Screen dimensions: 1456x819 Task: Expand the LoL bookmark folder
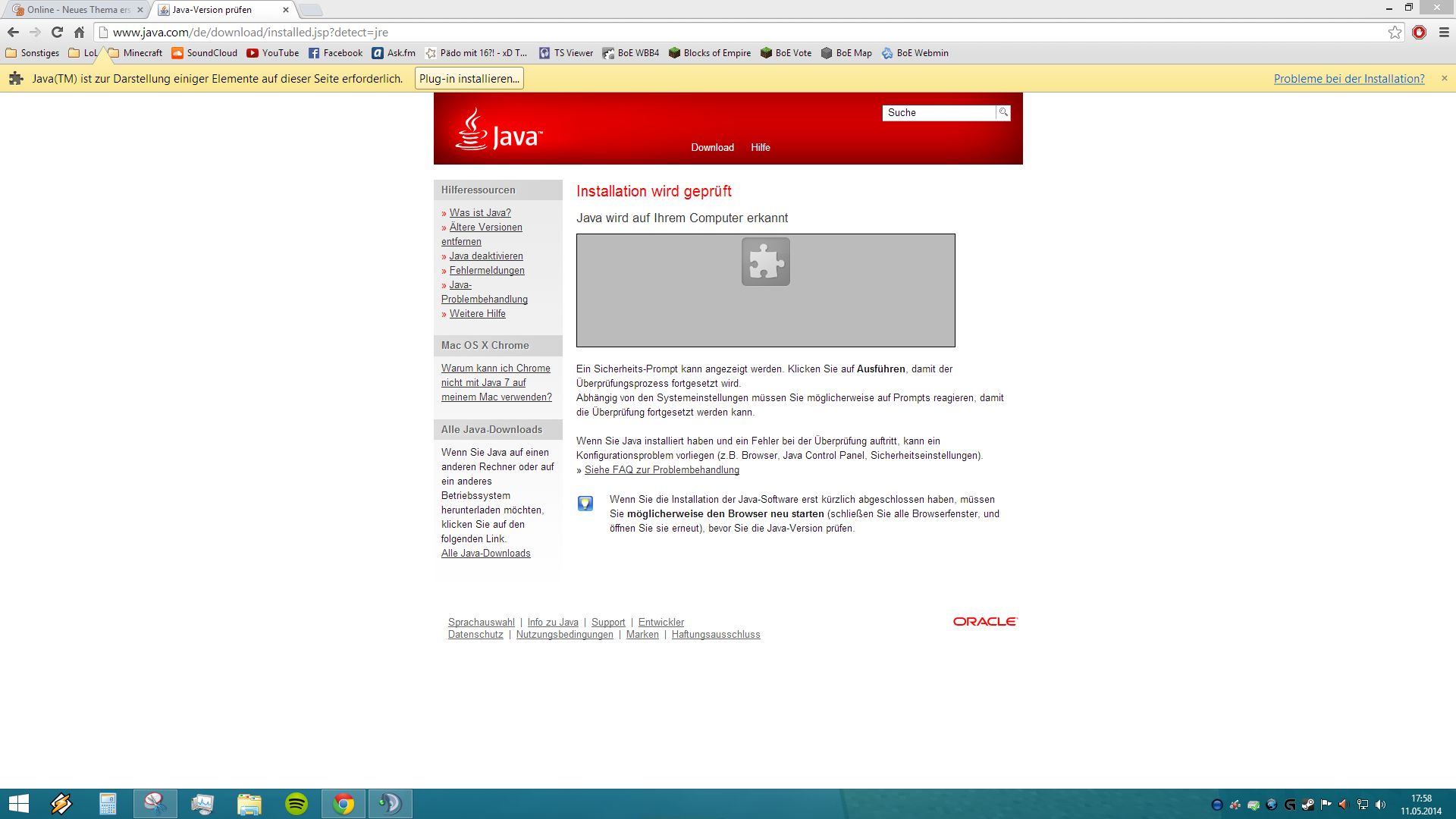[83, 53]
